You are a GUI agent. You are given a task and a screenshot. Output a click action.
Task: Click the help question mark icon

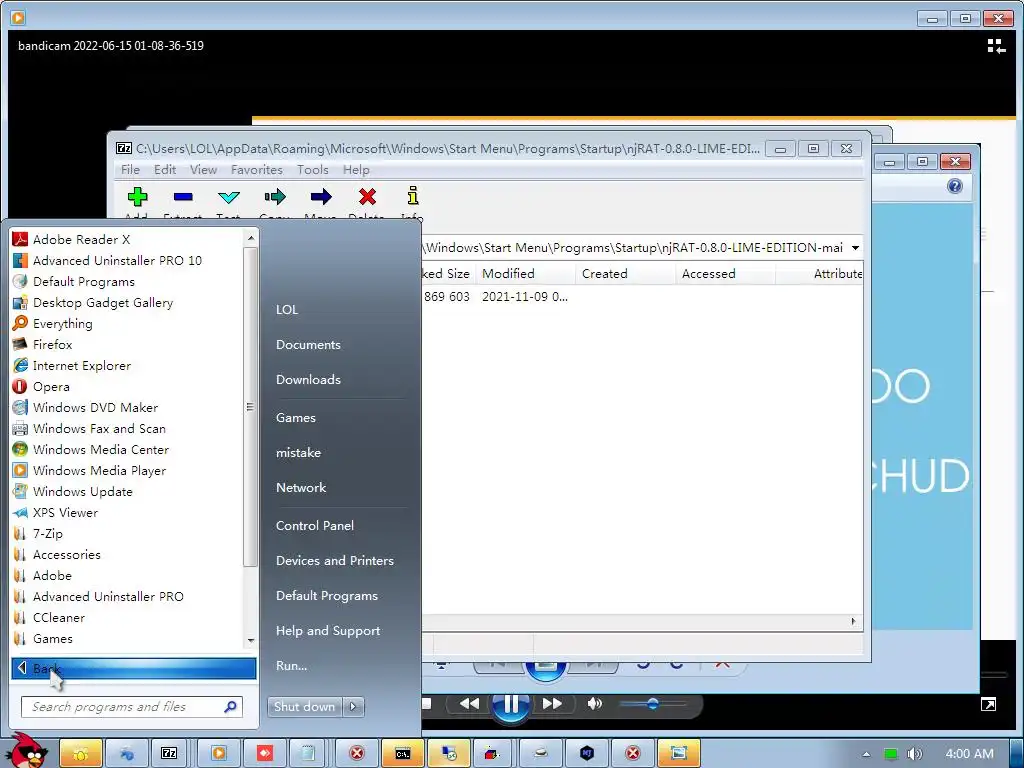(955, 186)
